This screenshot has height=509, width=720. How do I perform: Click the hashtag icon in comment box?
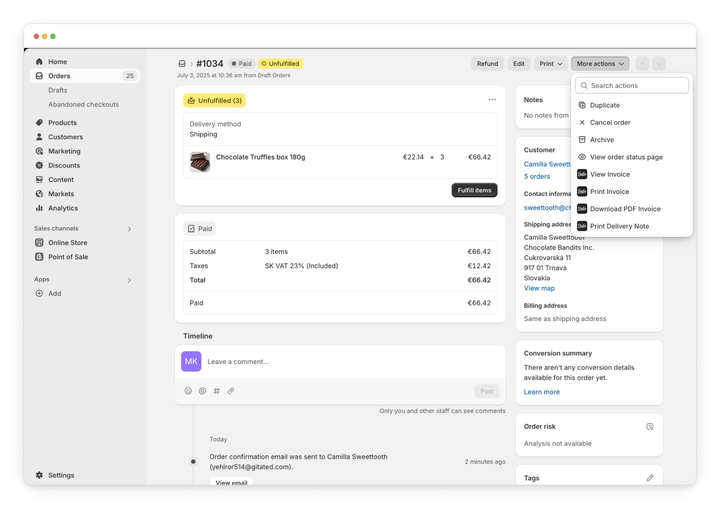pyautogui.click(x=217, y=391)
